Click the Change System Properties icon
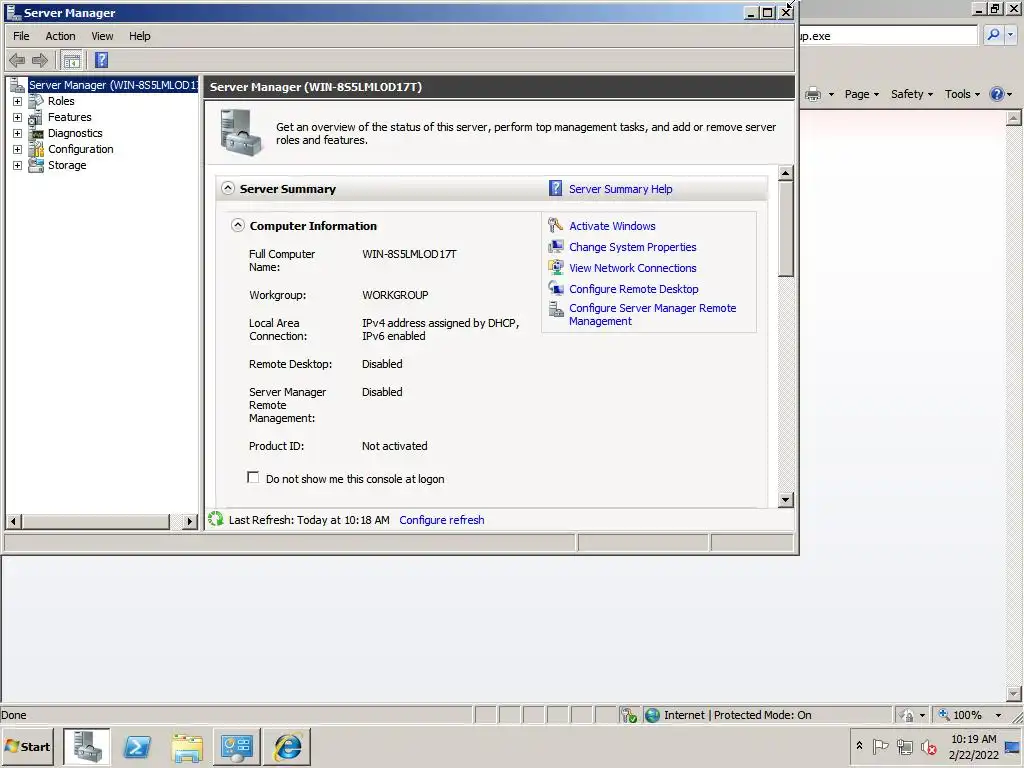 [x=556, y=246]
